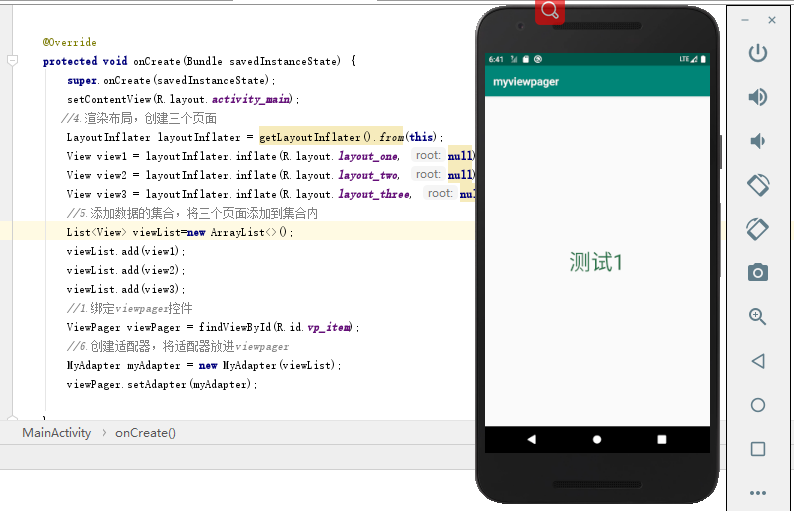
Task: Collapse onCreate method fold marker in gutter
Action: 13,61
